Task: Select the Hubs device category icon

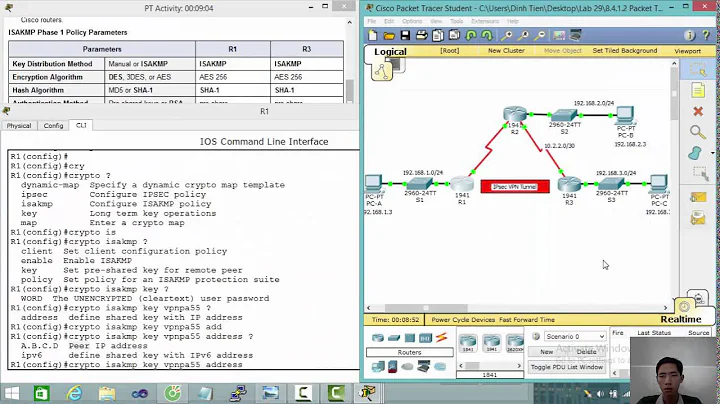Action: [410, 338]
